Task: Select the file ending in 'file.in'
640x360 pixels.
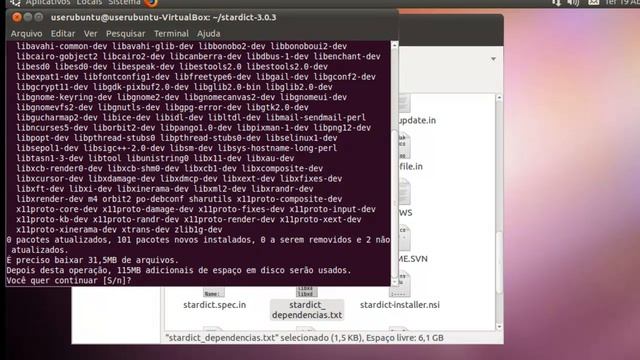Action: click(x=411, y=166)
